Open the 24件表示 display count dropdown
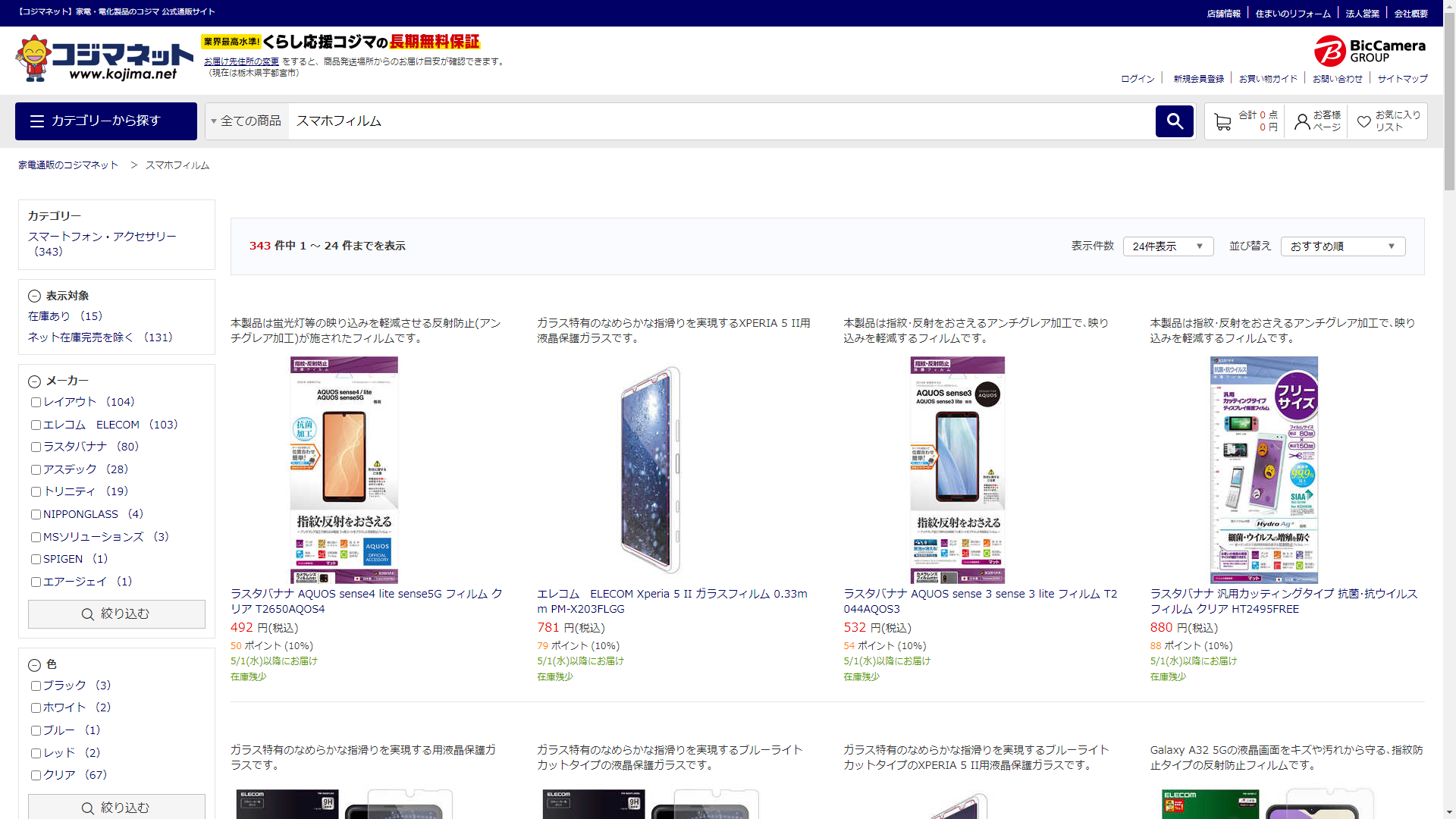 coord(1167,246)
